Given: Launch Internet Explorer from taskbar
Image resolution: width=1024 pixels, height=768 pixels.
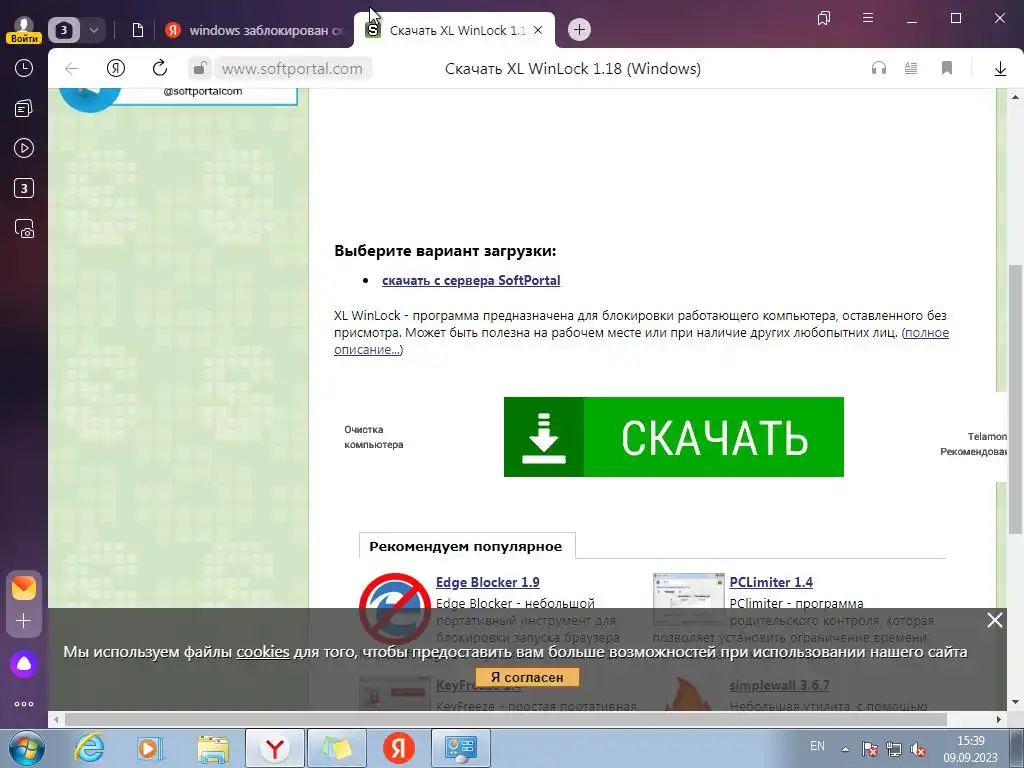Looking at the screenshot, I should click(89, 748).
